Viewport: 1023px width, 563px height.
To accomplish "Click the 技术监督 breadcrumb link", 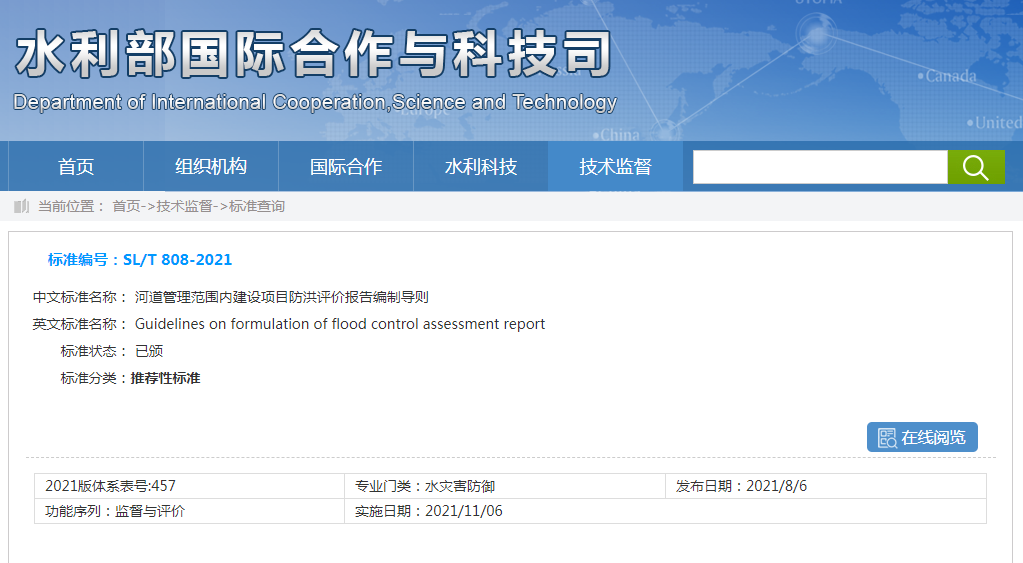I will (184, 206).
